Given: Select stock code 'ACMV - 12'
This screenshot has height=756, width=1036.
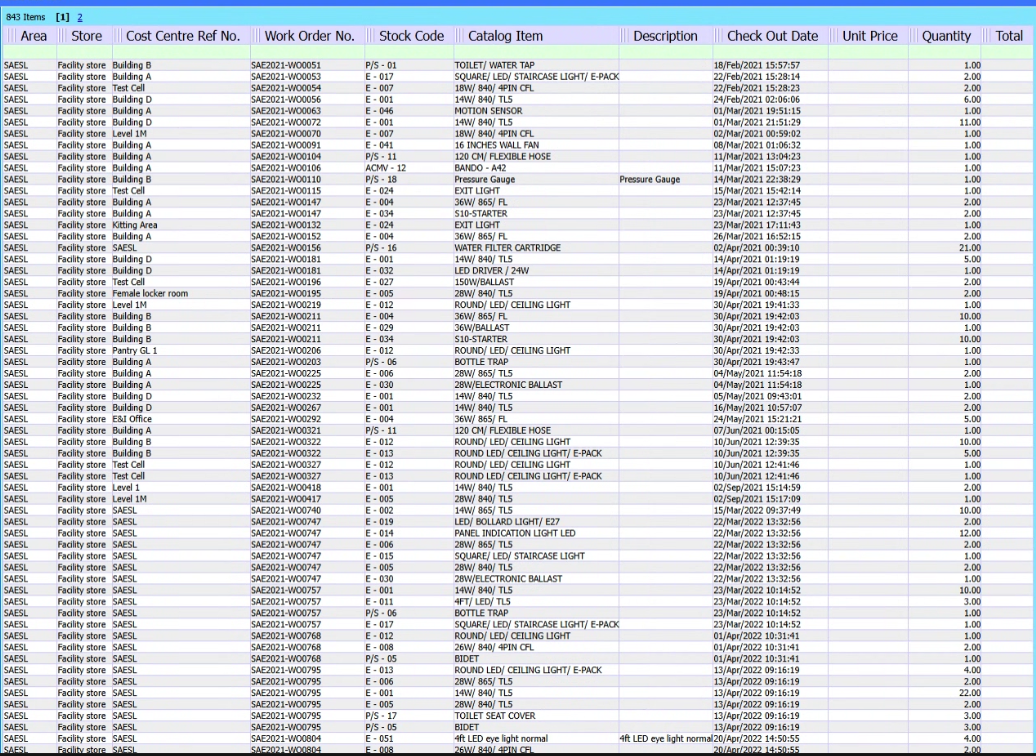Looking at the screenshot, I should click(386, 168).
